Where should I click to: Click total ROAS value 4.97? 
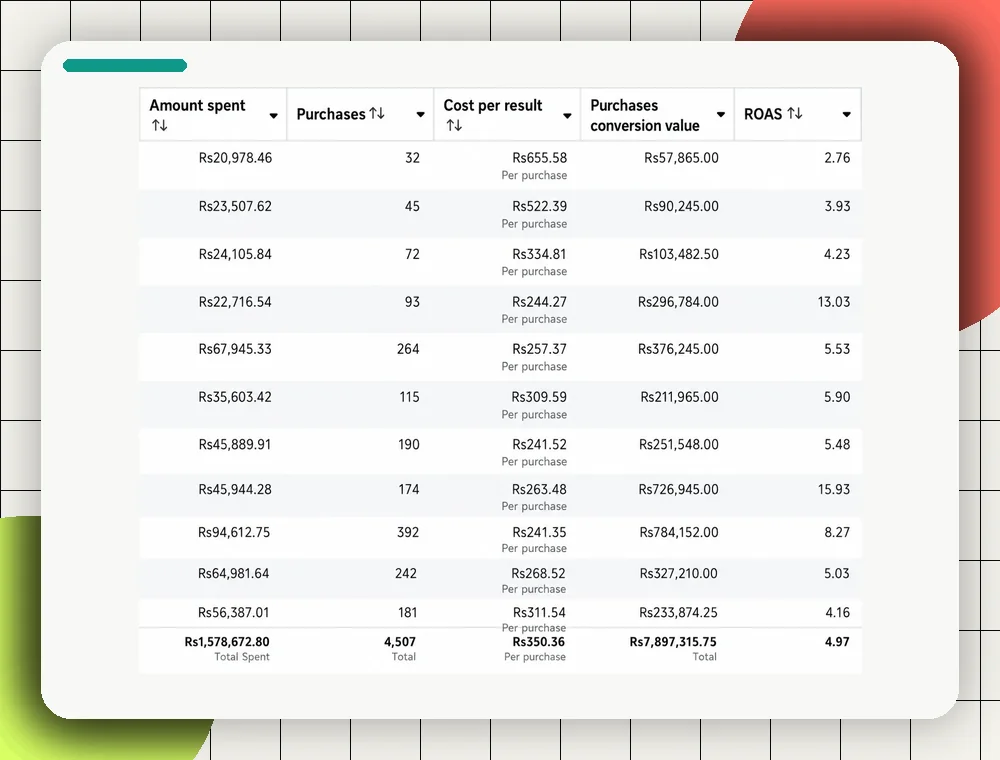[837, 641]
